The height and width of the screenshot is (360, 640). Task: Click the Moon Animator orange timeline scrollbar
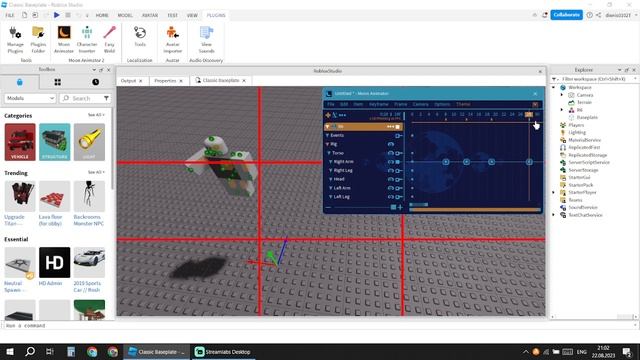point(475,210)
